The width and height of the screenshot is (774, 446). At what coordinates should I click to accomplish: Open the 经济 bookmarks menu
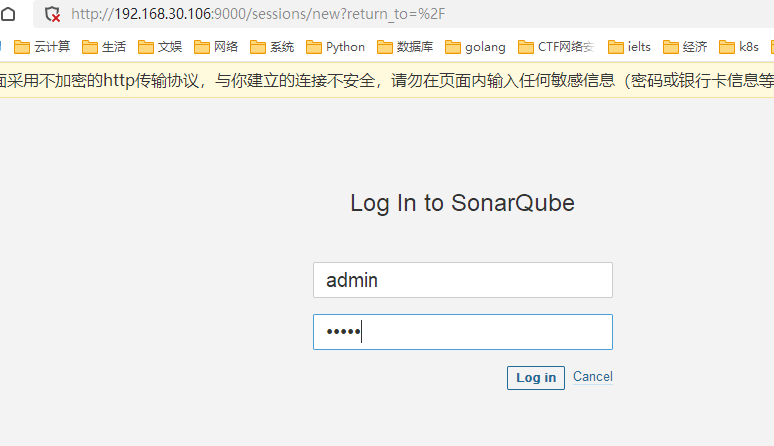(685, 46)
